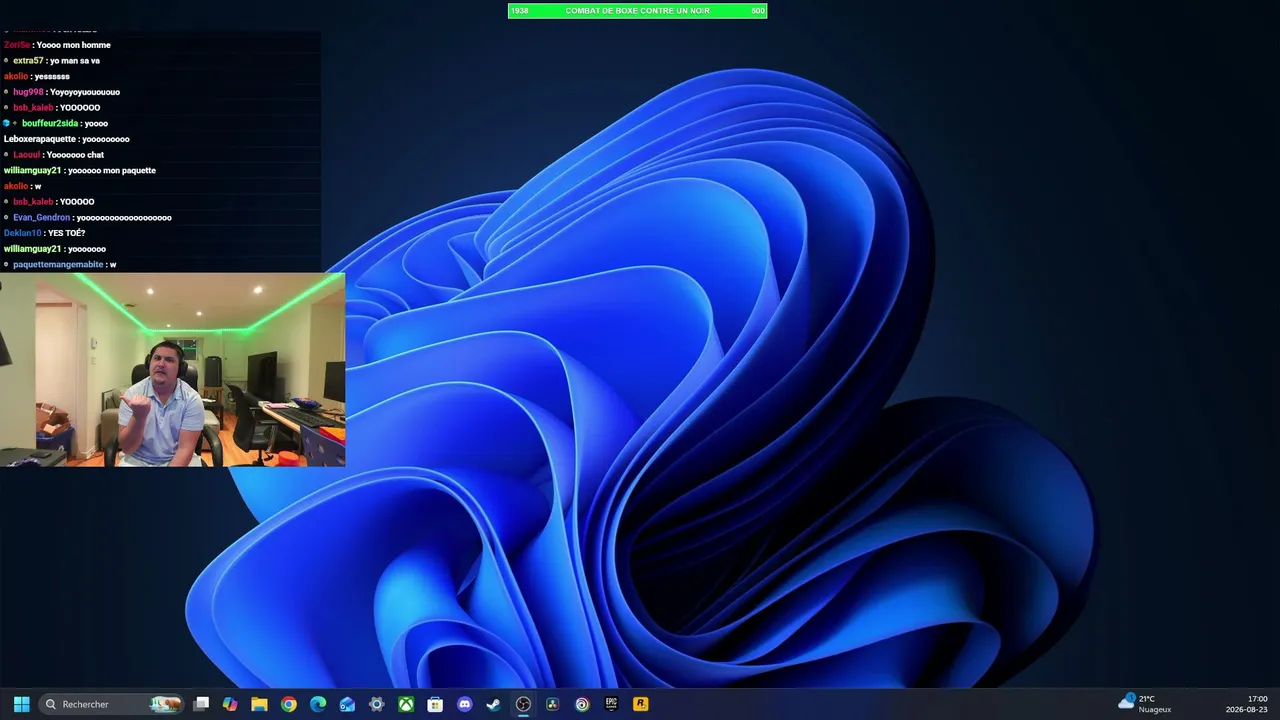Launch Epic Games Launcher from the taskbar
The image size is (1280, 720).
(x=611, y=704)
